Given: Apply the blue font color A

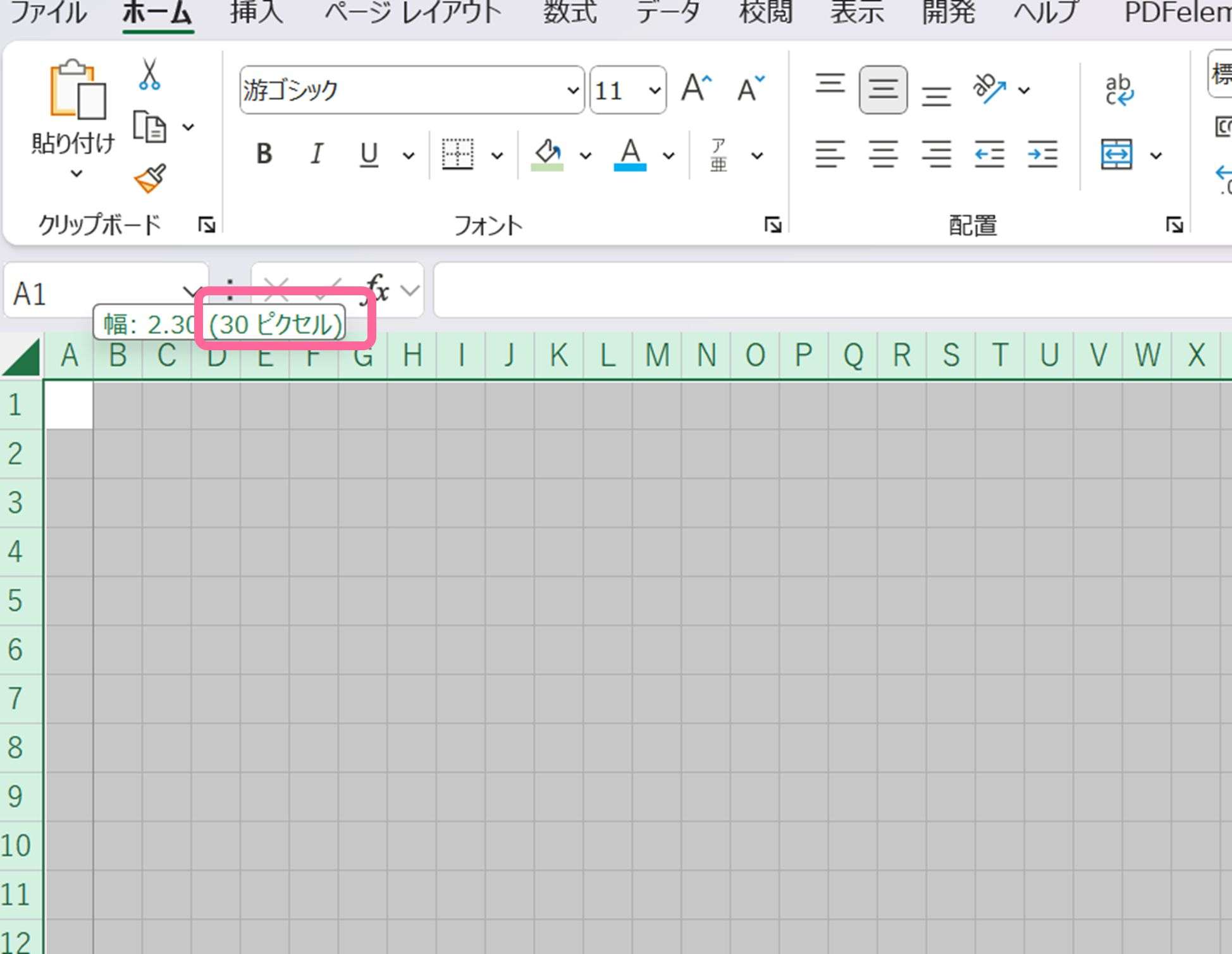Looking at the screenshot, I should [x=630, y=154].
